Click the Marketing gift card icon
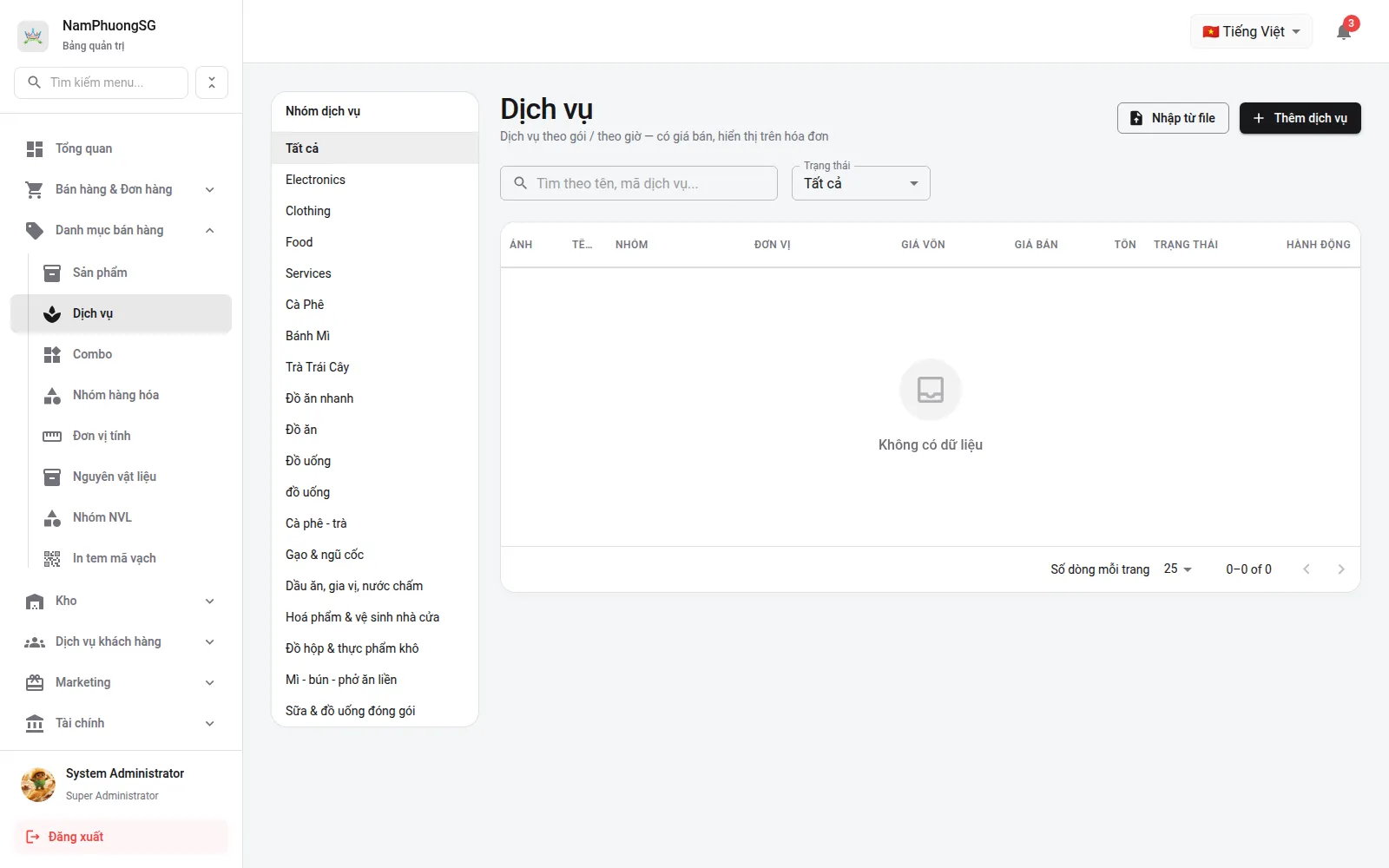Image resolution: width=1389 pixels, height=868 pixels. (35, 683)
